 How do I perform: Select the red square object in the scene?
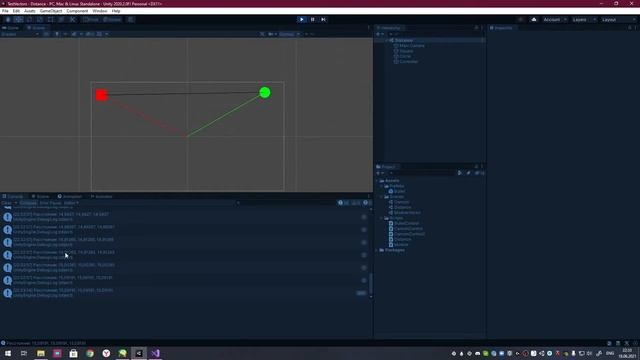coord(101,95)
